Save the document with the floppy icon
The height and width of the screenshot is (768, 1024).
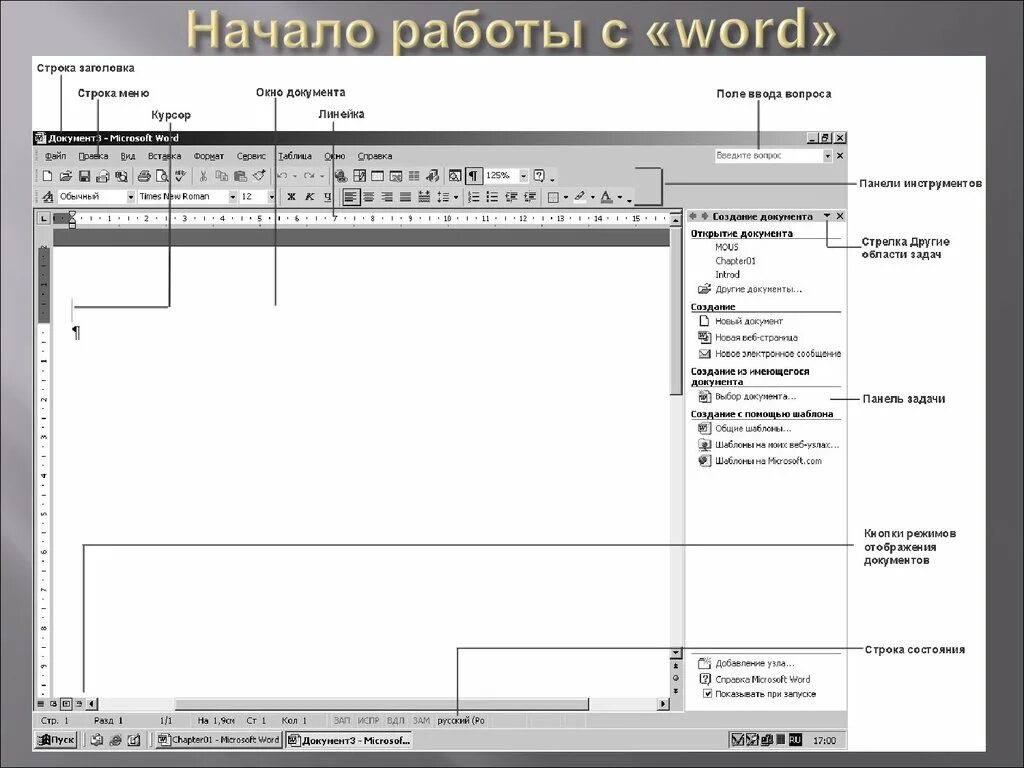click(84, 176)
